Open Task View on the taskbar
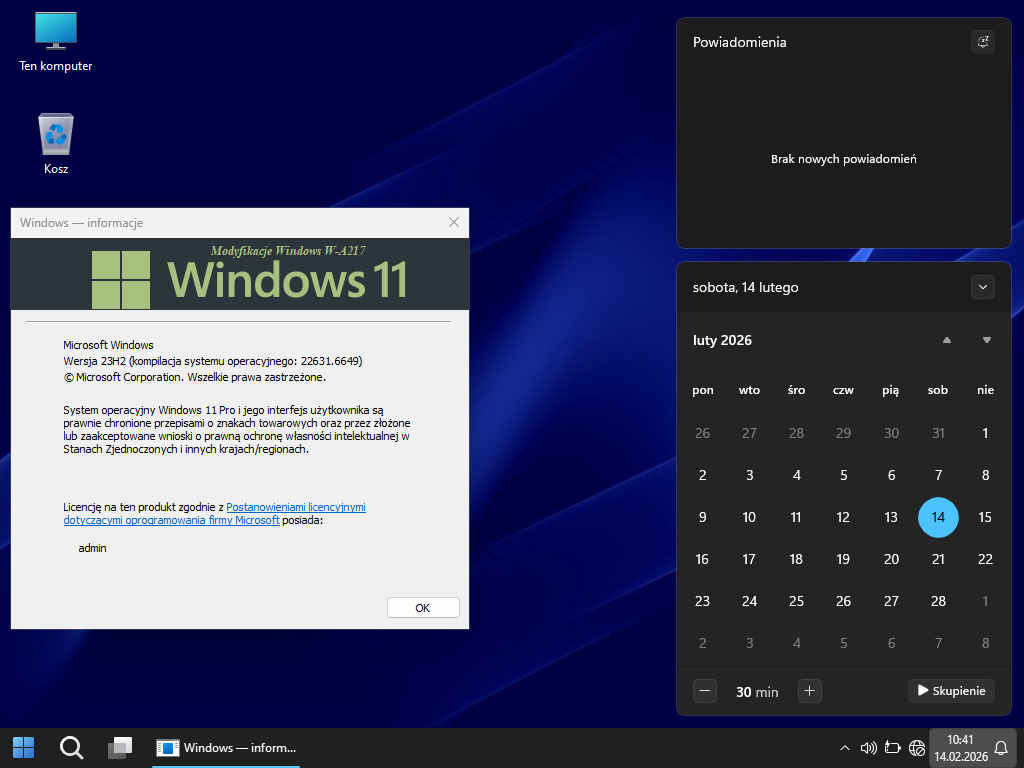 coord(120,747)
